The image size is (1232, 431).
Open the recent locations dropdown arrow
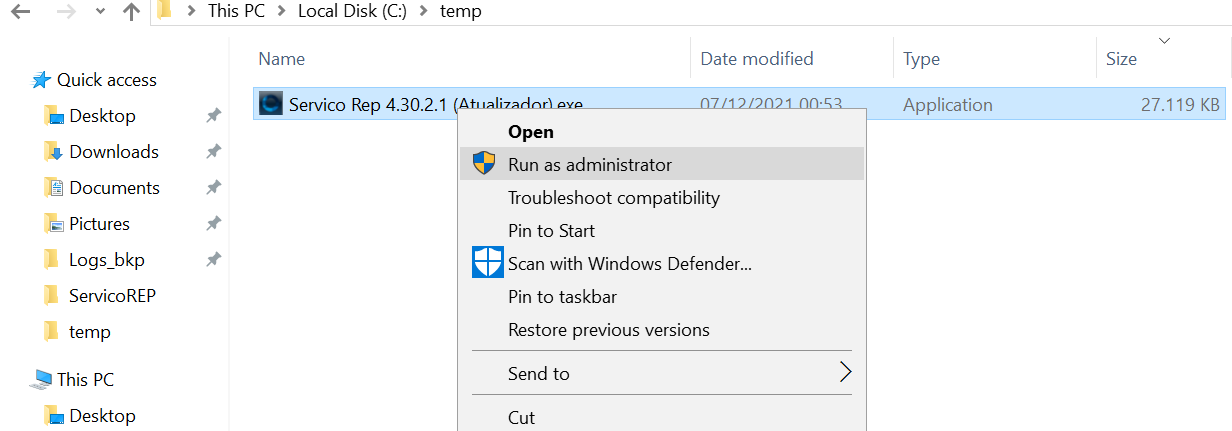tap(99, 13)
